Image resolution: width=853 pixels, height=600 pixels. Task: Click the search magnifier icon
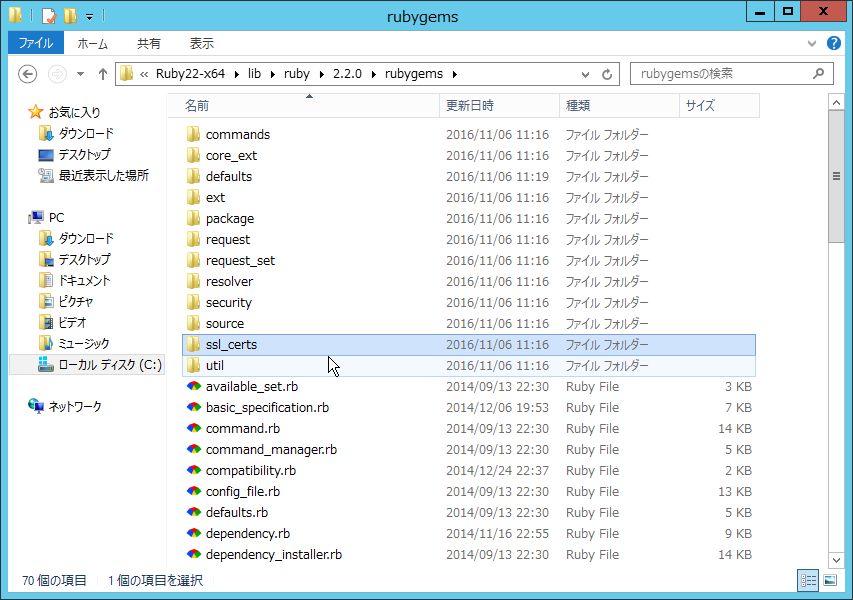[818, 73]
